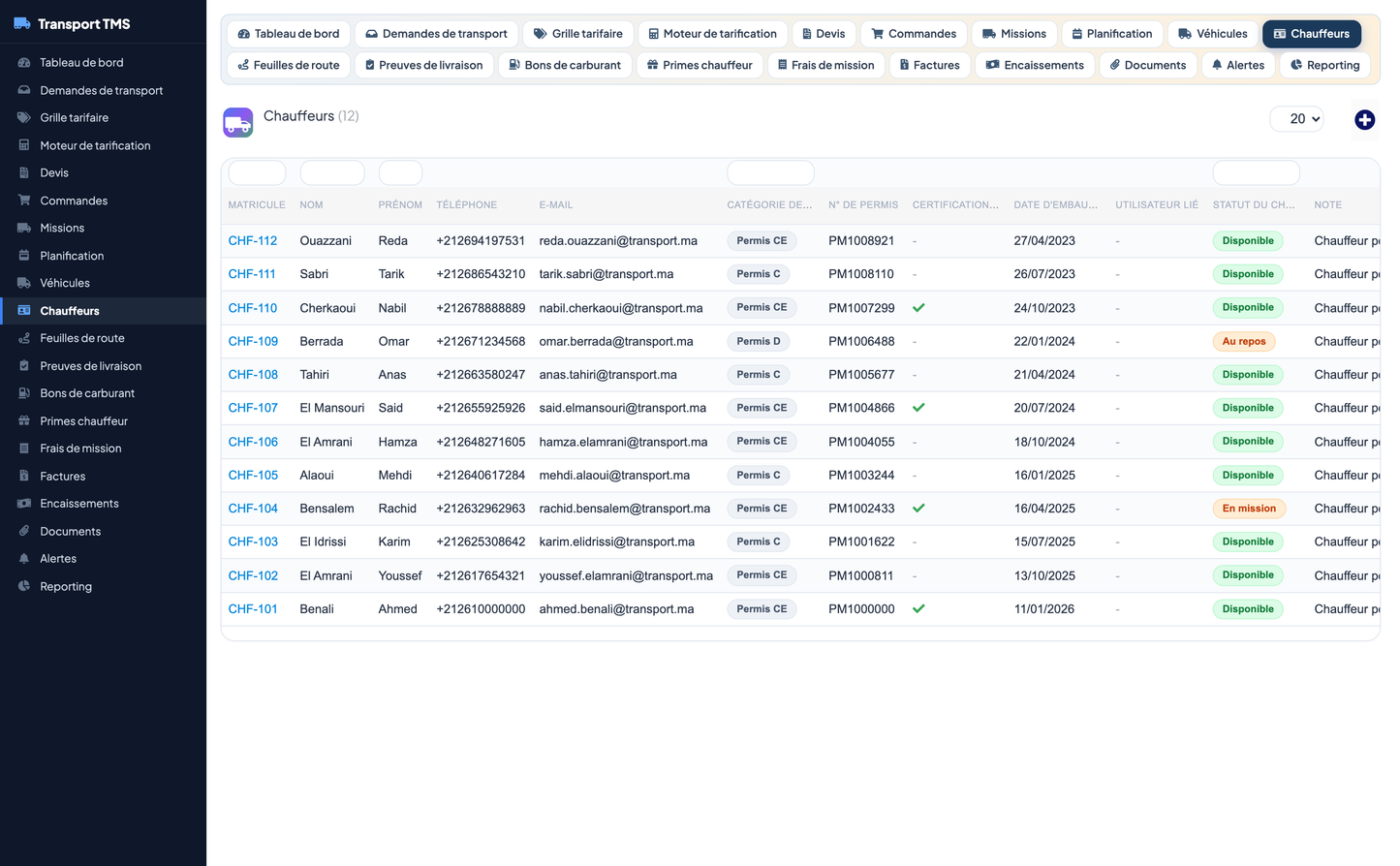Click the Nom filter input field
1400x866 pixels.
(332, 173)
